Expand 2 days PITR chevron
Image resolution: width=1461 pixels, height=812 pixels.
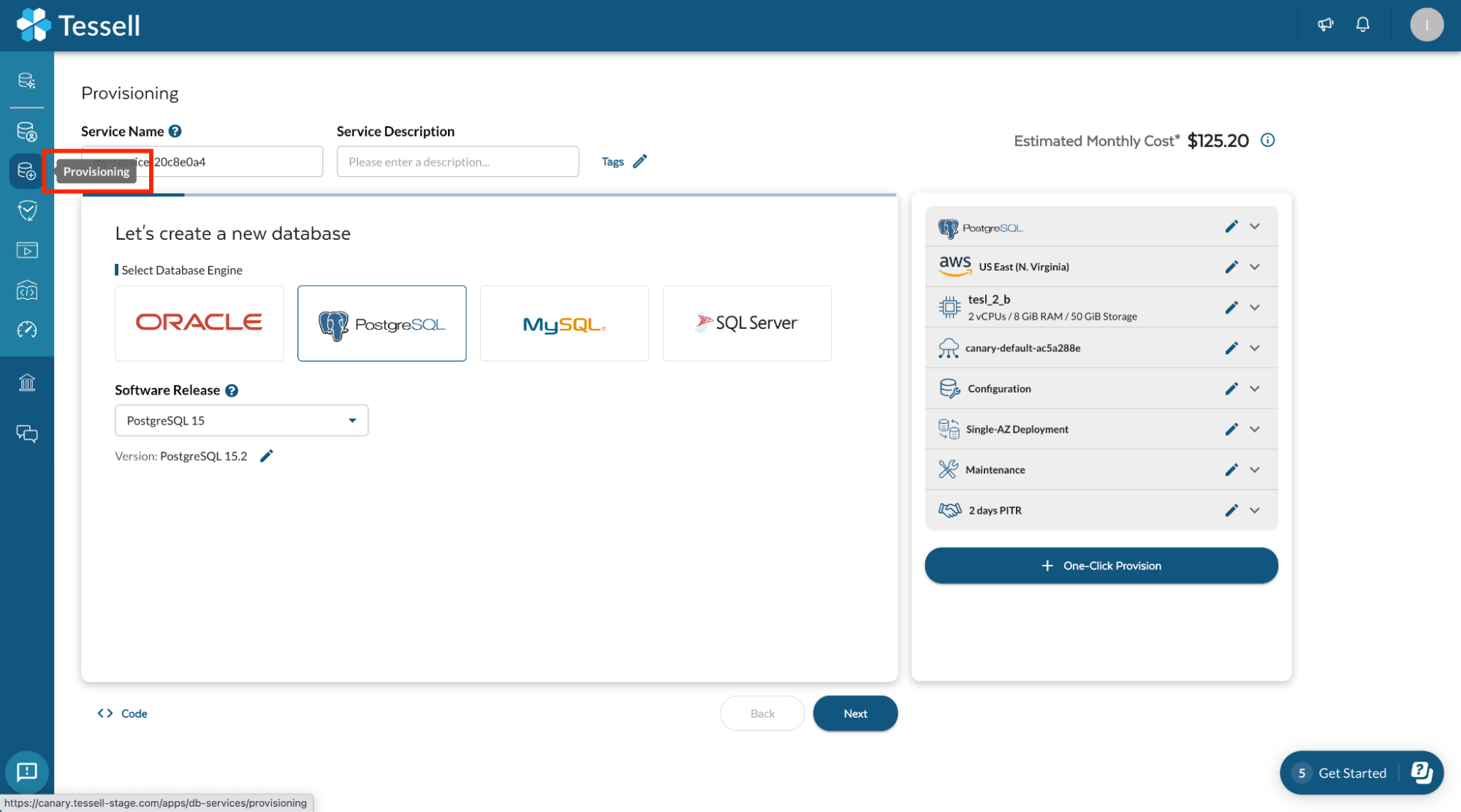(1255, 510)
